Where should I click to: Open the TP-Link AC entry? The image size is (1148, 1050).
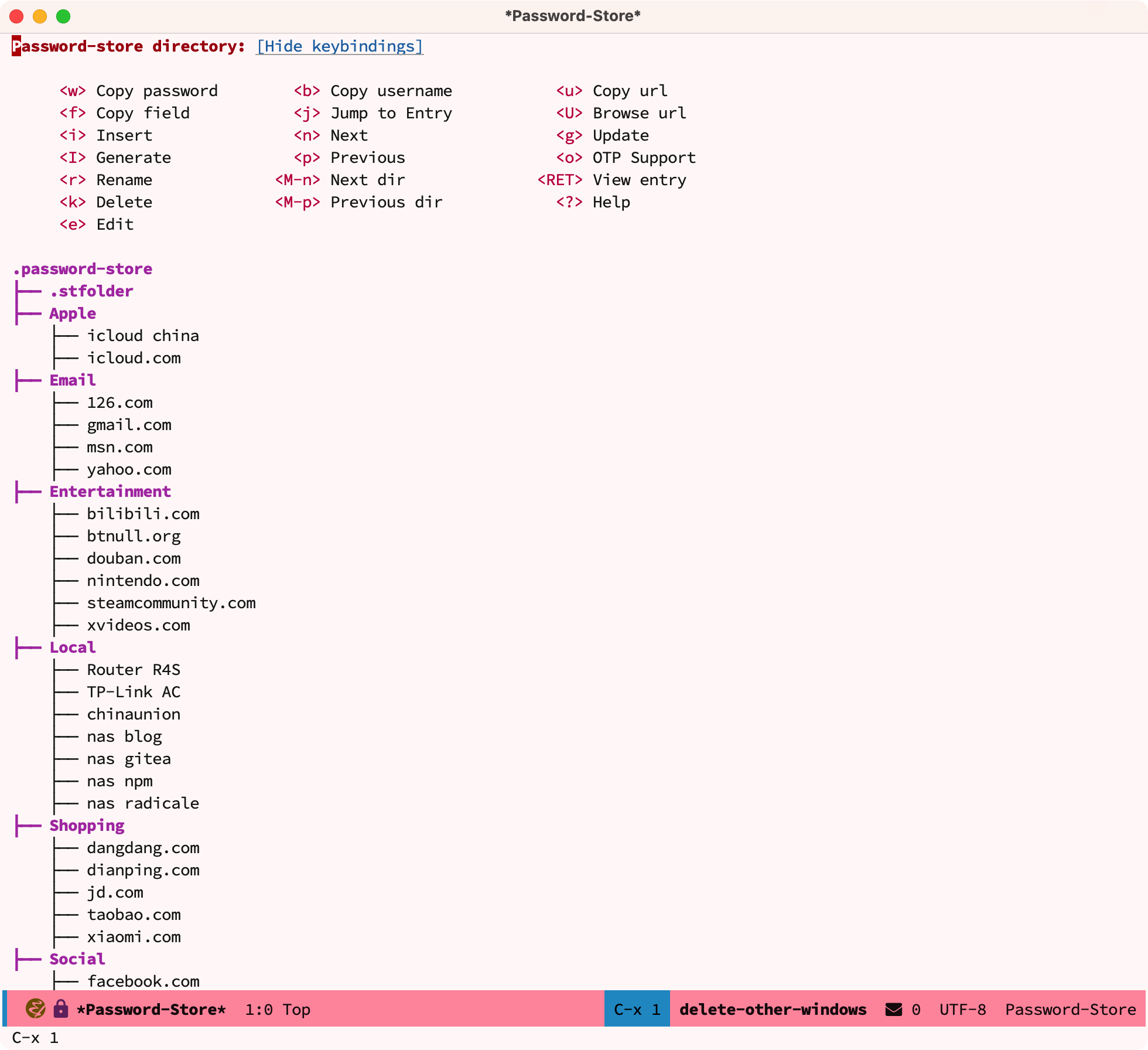click(134, 692)
